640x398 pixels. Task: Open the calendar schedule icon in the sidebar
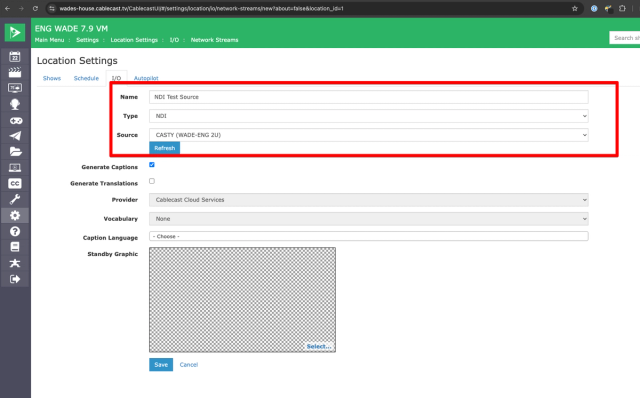pyautogui.click(x=15, y=56)
